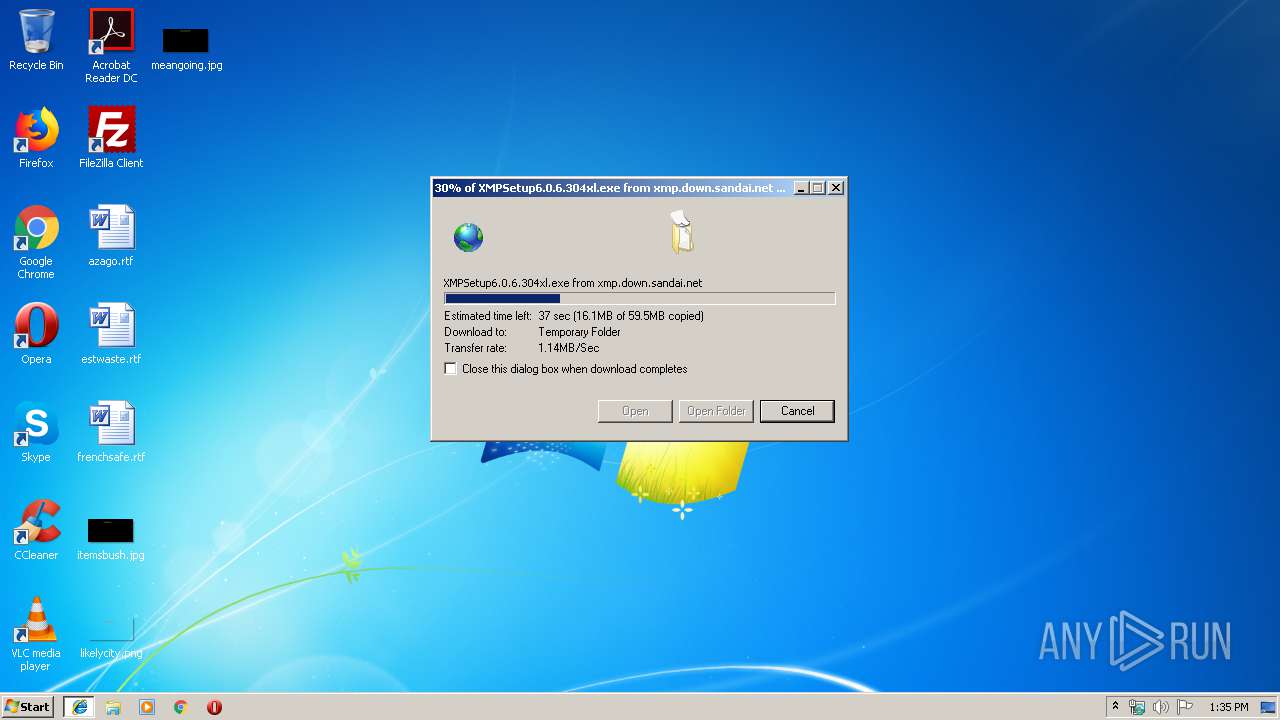Open Google Chrome desktop shortcut
The height and width of the screenshot is (720, 1280).
pos(36,242)
